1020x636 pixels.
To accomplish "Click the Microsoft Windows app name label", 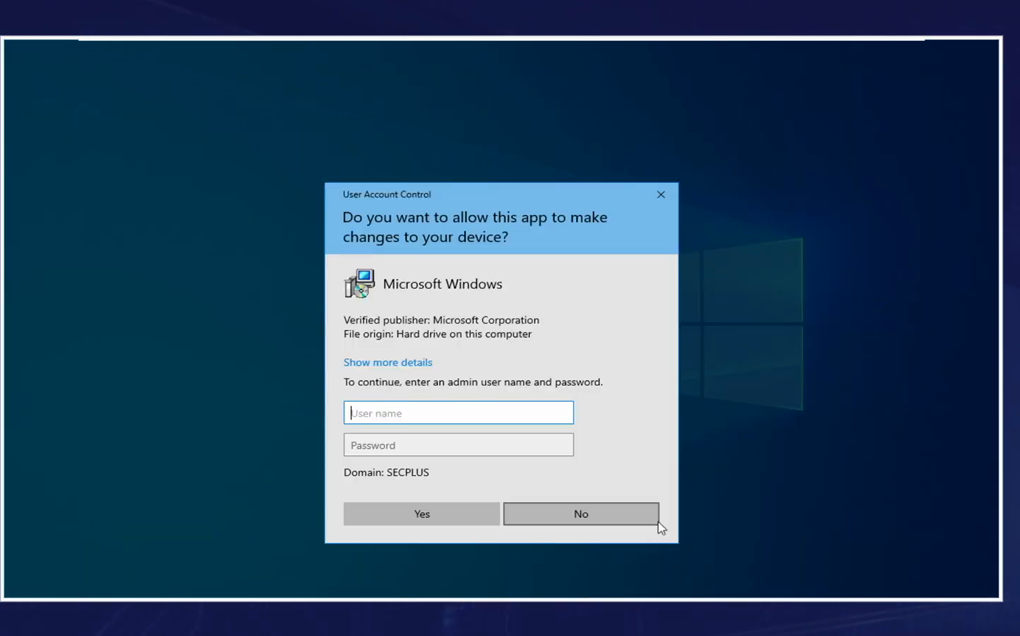I will pyautogui.click(x=442, y=284).
